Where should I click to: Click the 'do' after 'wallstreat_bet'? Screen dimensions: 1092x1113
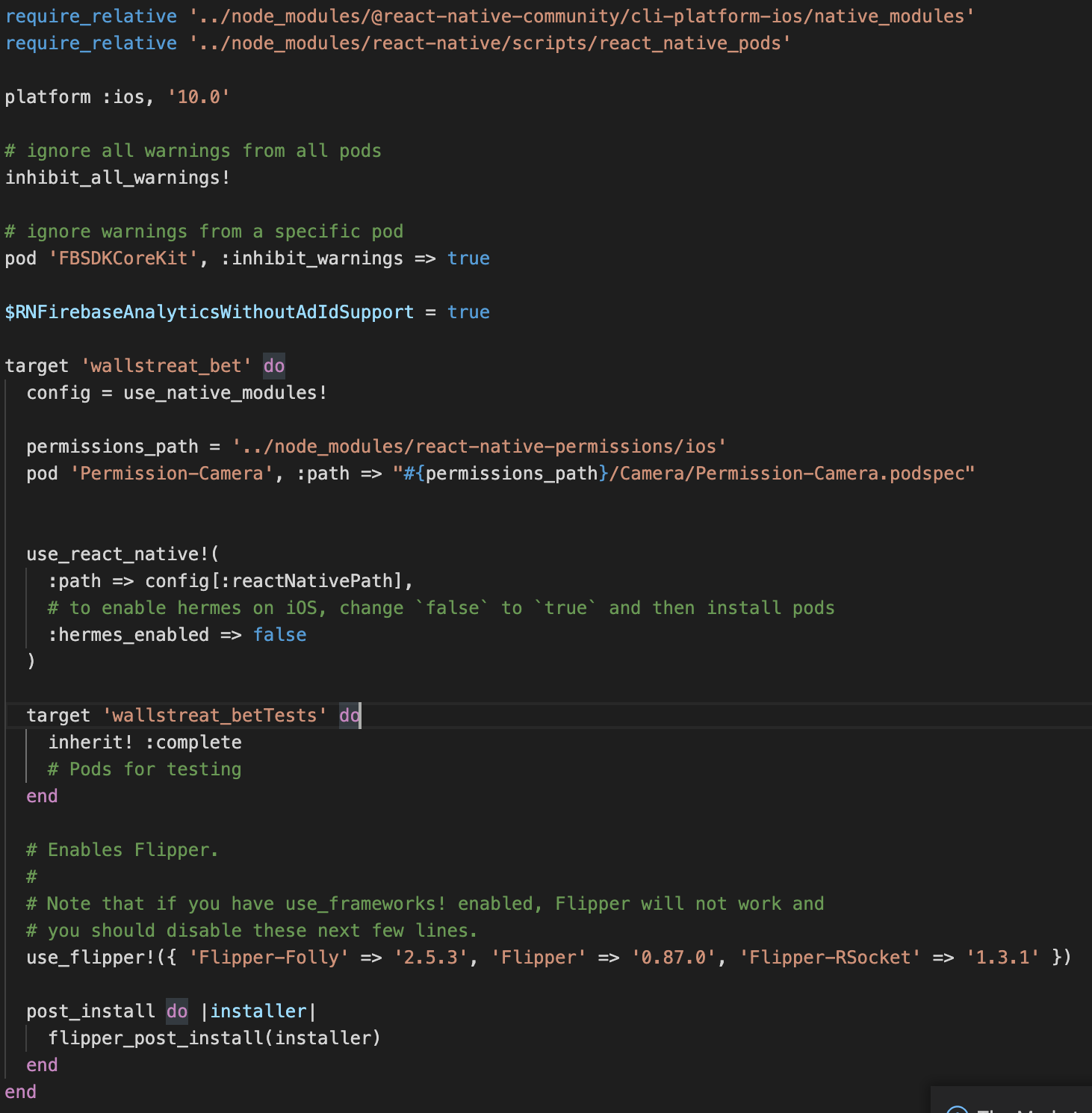pos(274,366)
